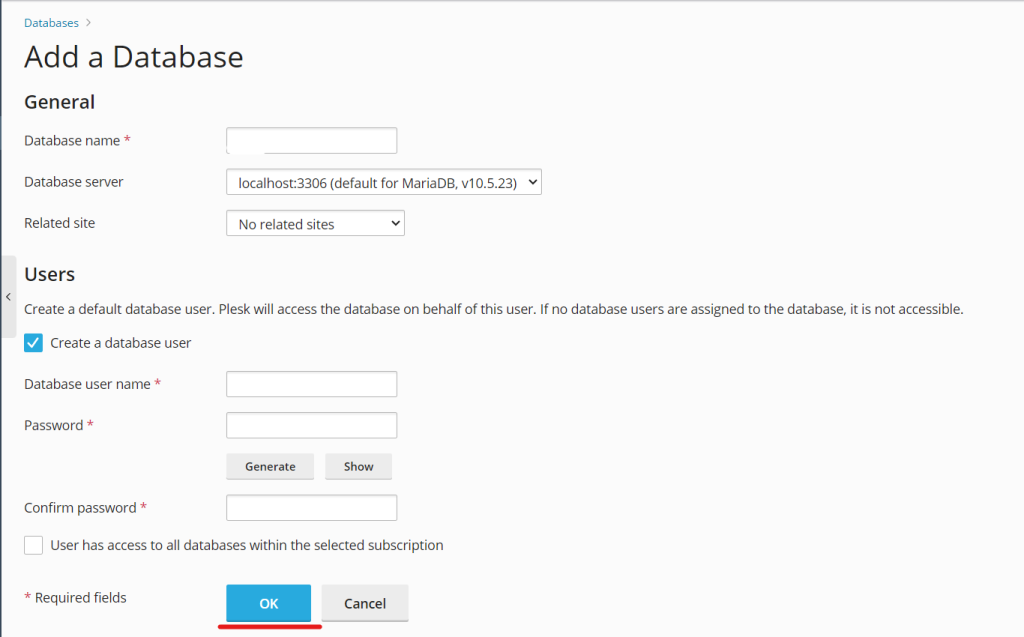
Task: Open the Related site dropdown
Action: tap(315, 223)
